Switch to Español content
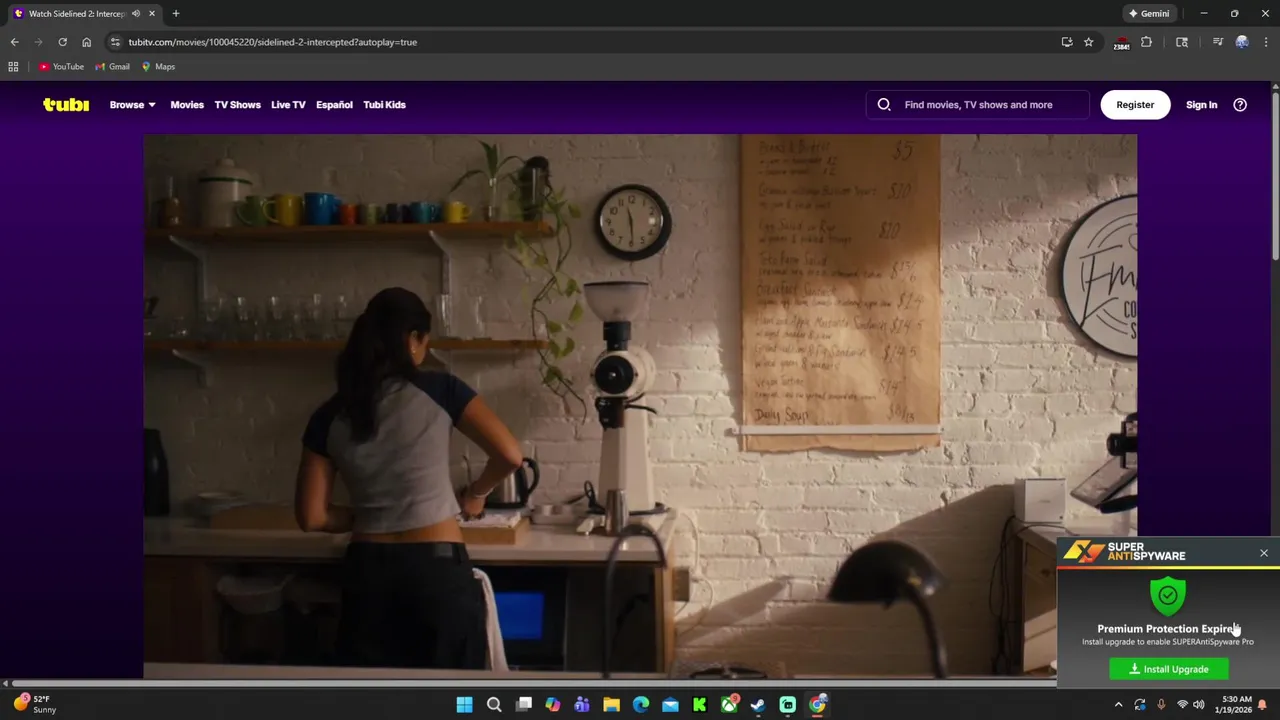The width and height of the screenshot is (1280, 720). point(334,104)
